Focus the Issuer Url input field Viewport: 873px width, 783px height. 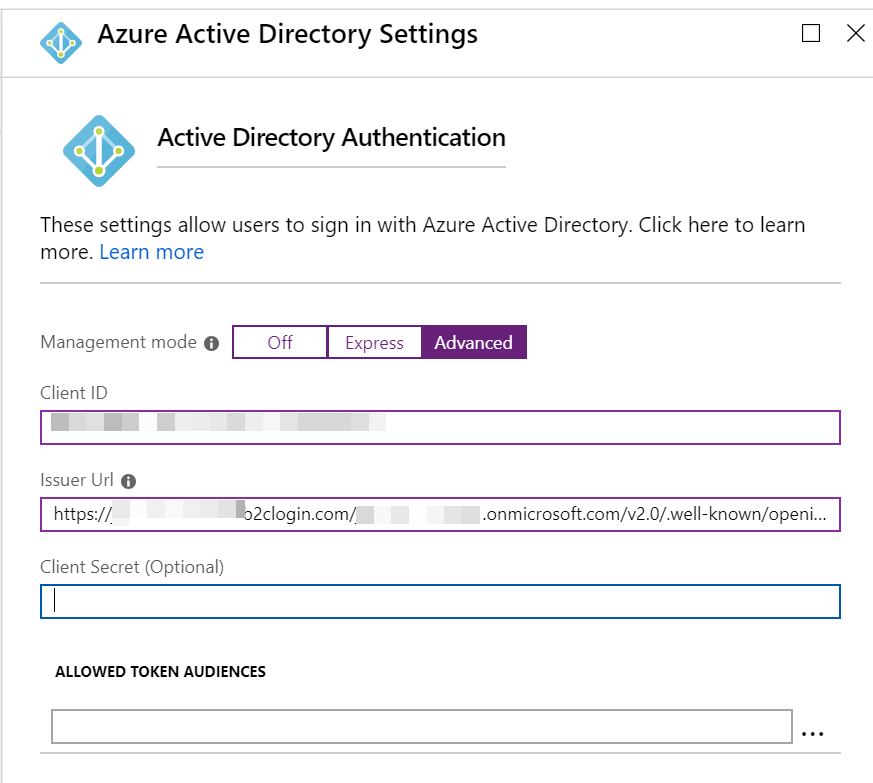[440, 514]
